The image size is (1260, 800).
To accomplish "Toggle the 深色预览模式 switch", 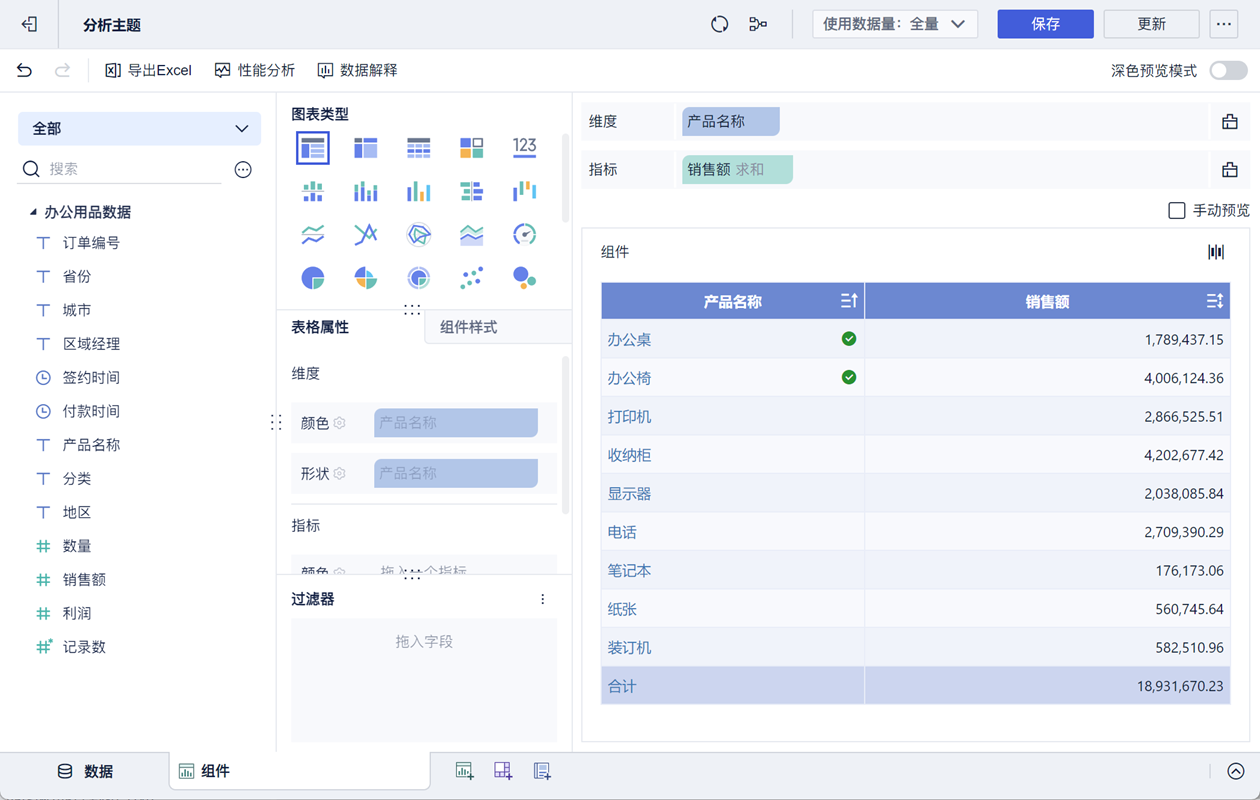I will pos(1228,70).
